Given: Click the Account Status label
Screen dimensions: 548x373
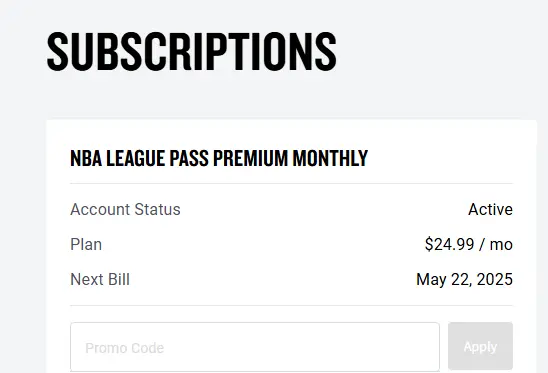Looking at the screenshot, I should click(125, 209).
